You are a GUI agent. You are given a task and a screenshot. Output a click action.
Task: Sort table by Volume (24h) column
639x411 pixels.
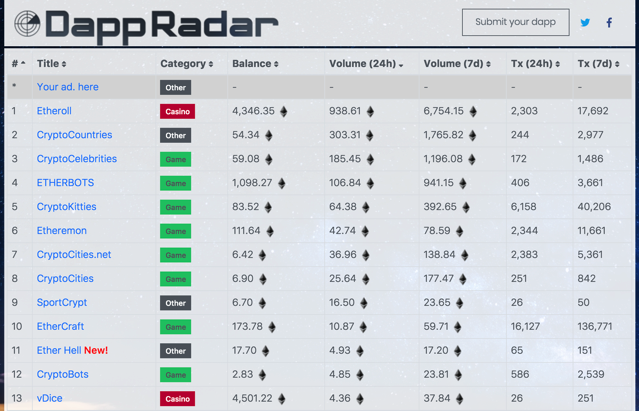click(x=366, y=64)
